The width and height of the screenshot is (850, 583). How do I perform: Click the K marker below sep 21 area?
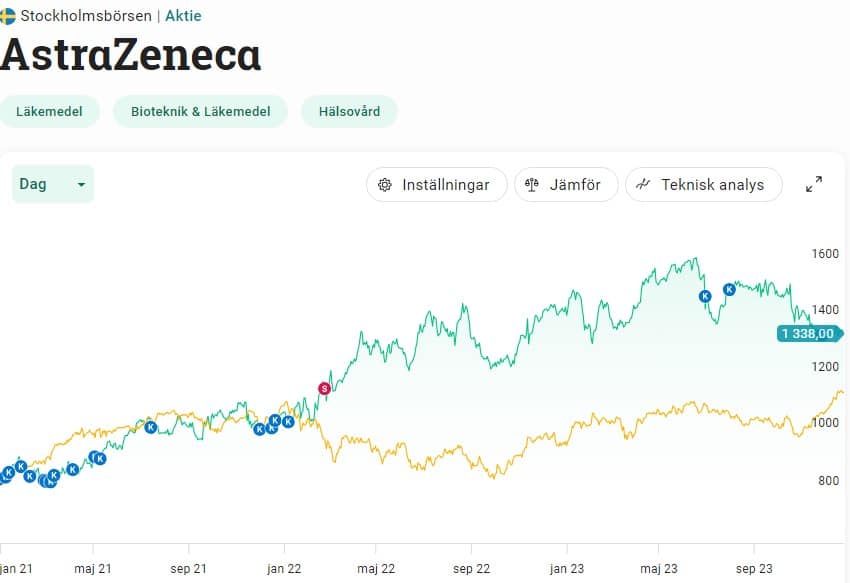[151, 427]
